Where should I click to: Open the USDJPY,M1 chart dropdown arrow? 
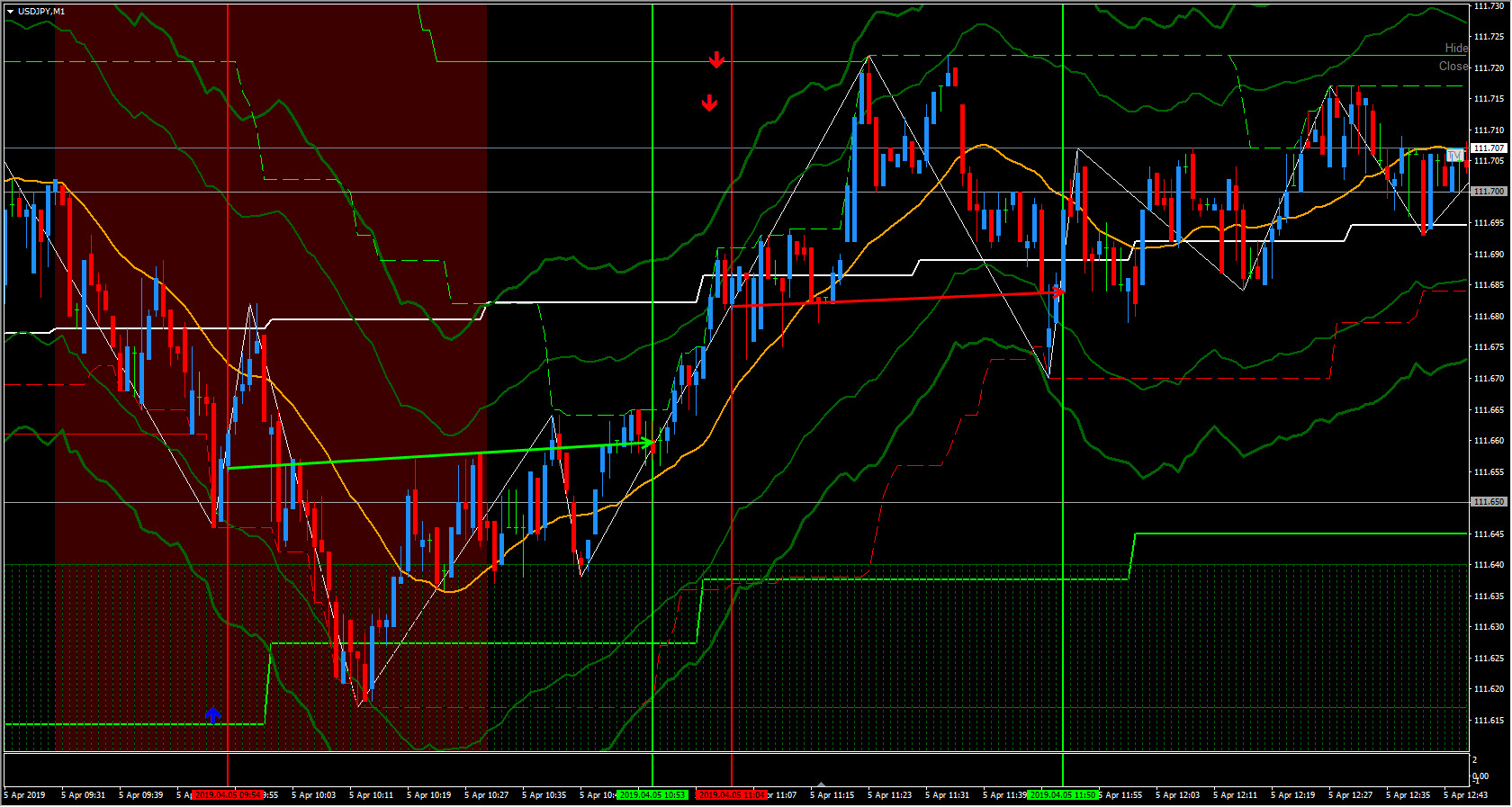pyautogui.click(x=10, y=12)
